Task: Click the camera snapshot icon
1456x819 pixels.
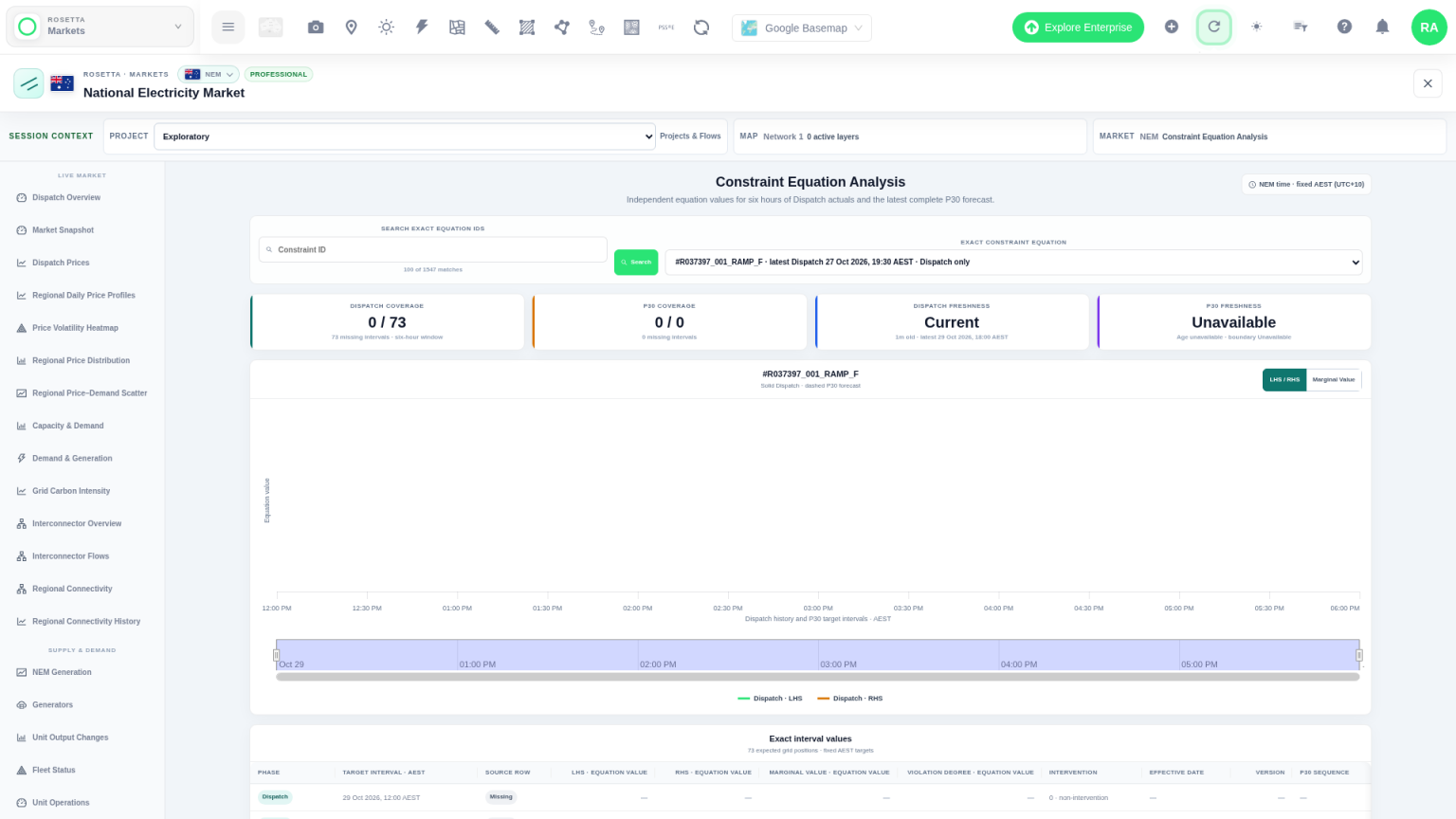Action: pyautogui.click(x=316, y=27)
